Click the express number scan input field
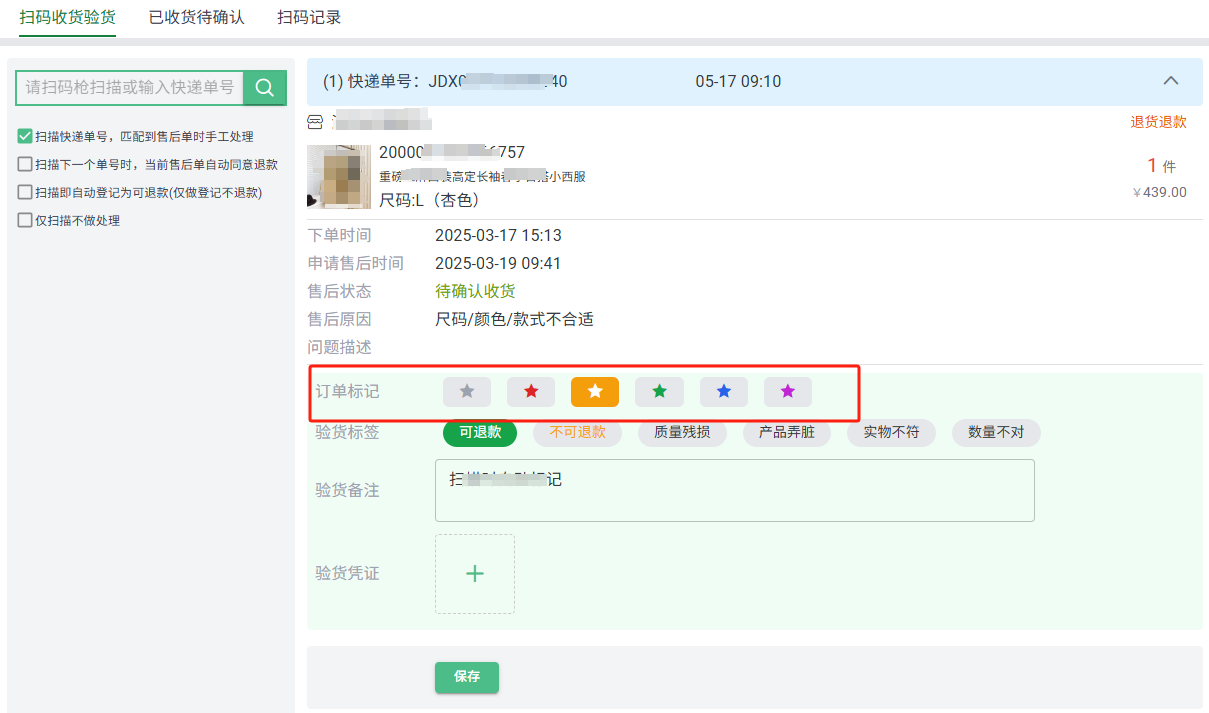The height and width of the screenshot is (713, 1209). point(130,88)
